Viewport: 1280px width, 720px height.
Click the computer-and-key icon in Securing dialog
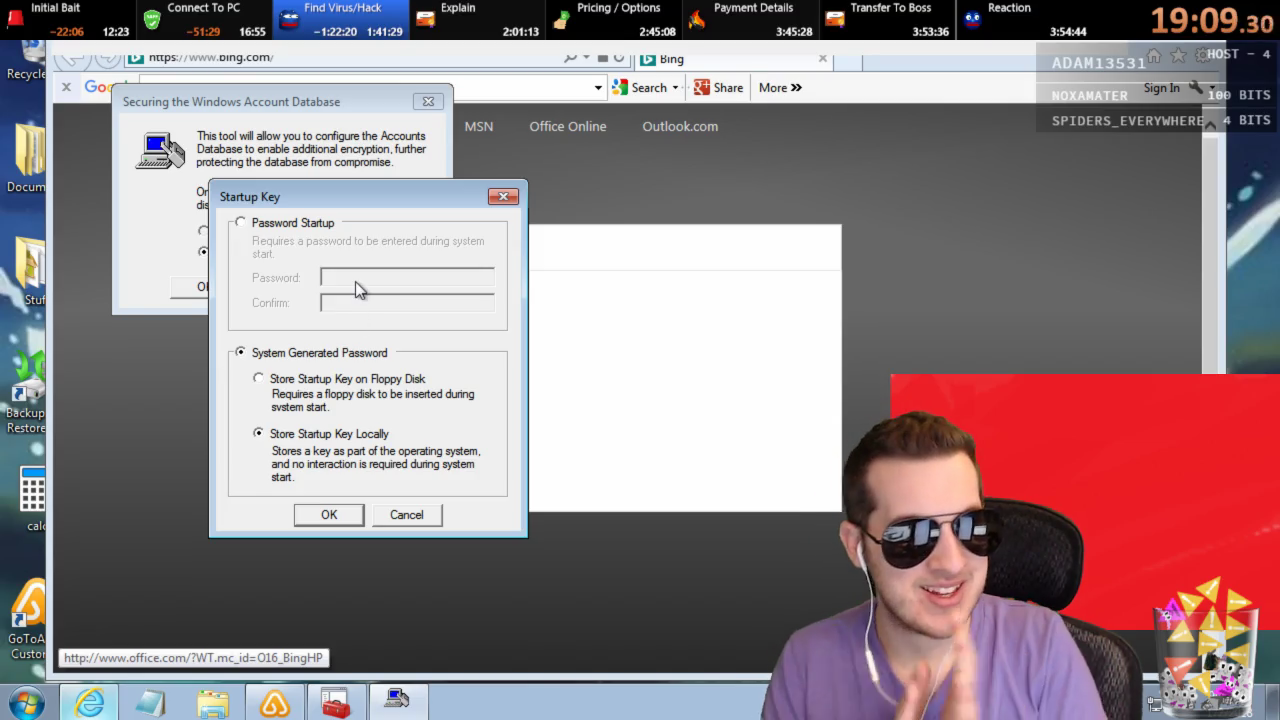(x=160, y=150)
